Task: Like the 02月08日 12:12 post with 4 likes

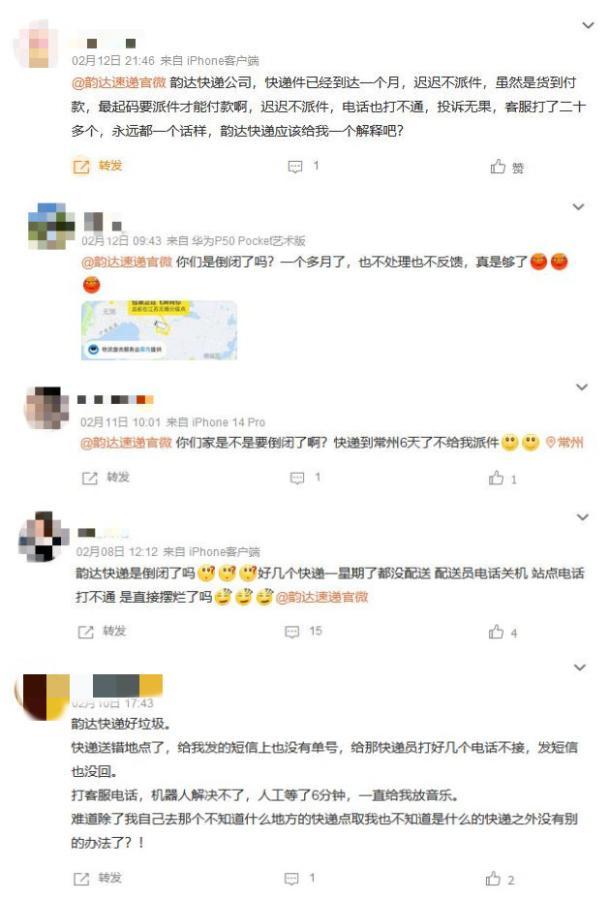Action: click(x=496, y=632)
